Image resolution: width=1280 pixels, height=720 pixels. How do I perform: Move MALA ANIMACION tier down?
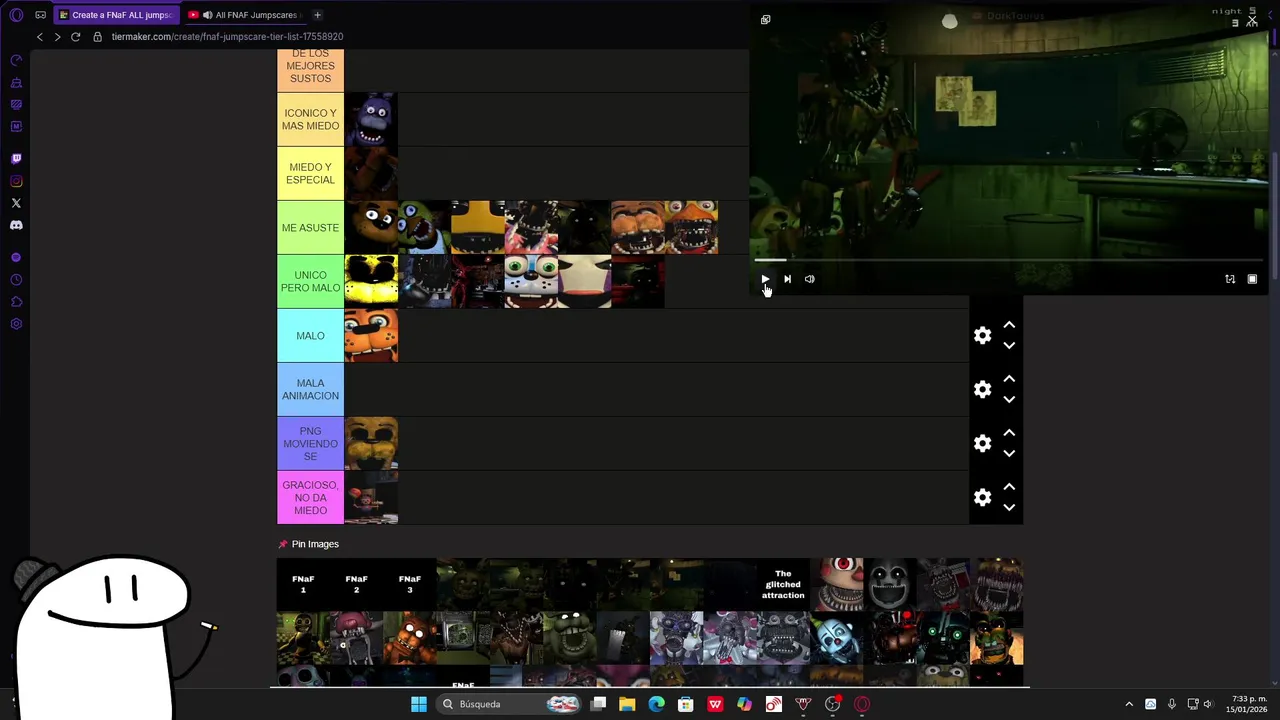pyautogui.click(x=1009, y=400)
